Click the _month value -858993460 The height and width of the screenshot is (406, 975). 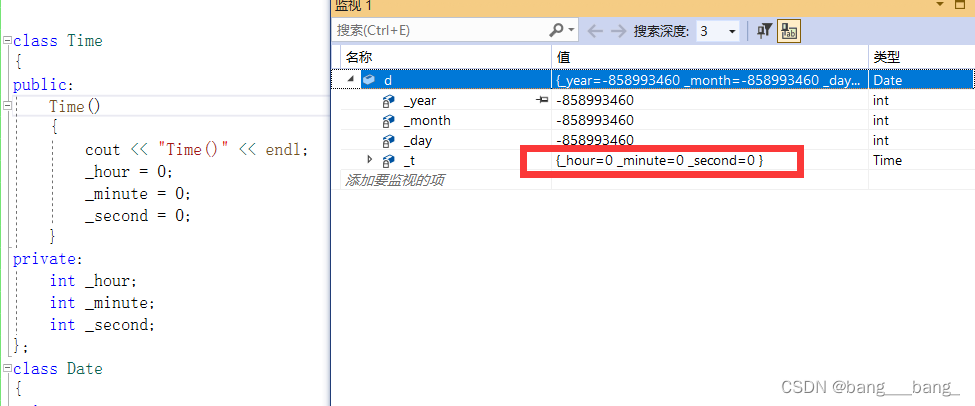pyautogui.click(x=595, y=120)
